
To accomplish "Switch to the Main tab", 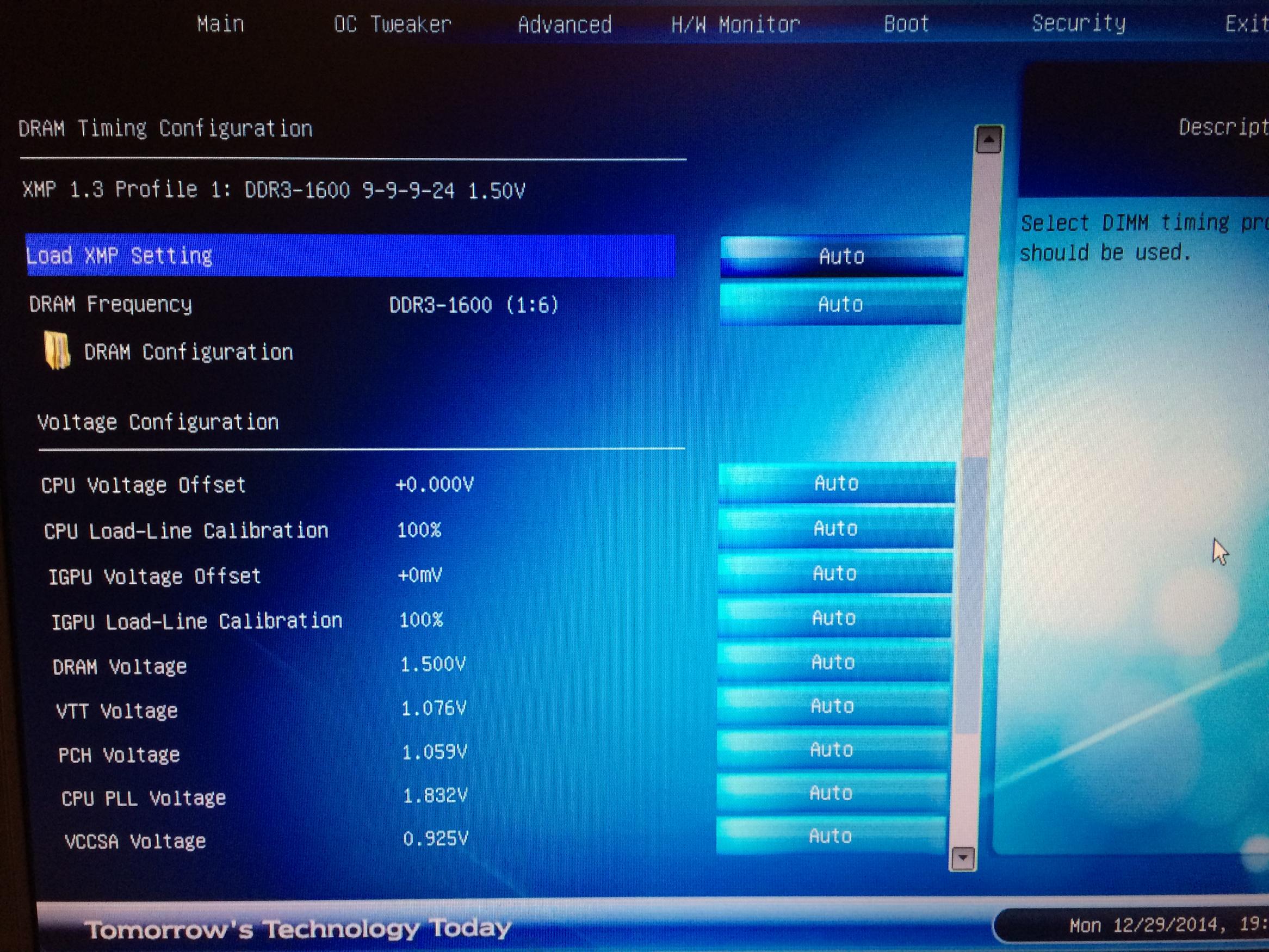I will click(220, 24).
